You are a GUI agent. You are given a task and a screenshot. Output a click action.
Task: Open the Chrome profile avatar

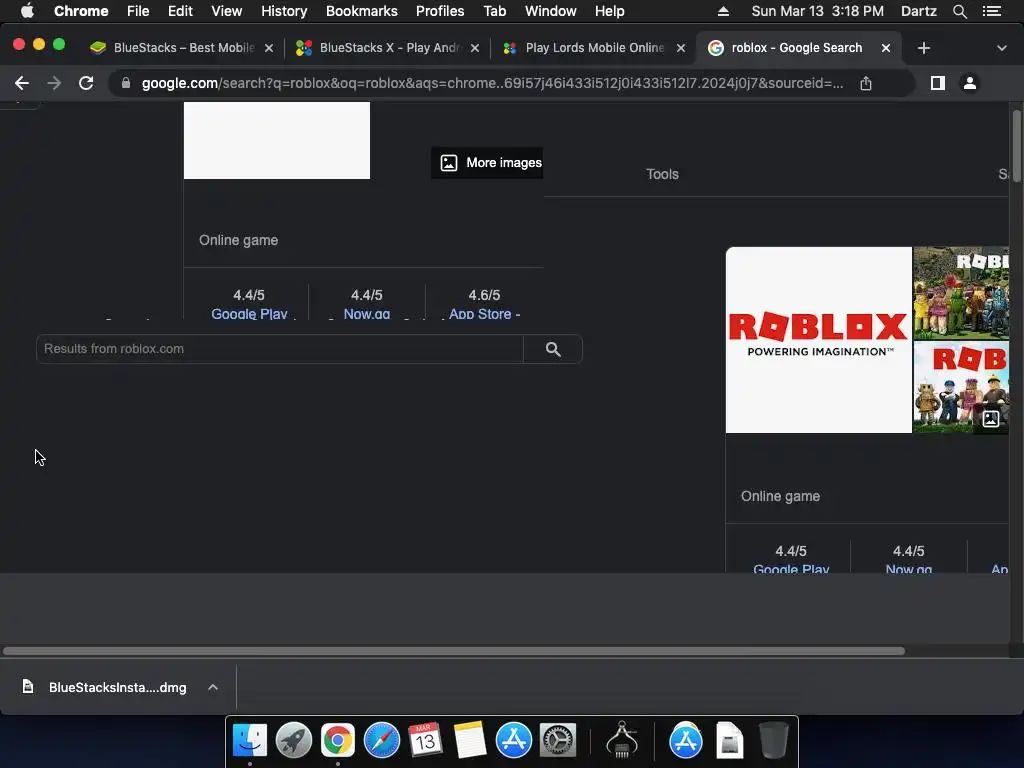(970, 83)
